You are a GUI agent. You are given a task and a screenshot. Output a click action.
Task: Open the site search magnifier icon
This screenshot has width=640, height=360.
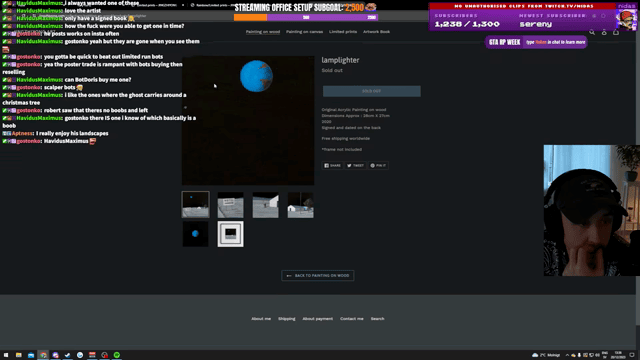click(592, 32)
